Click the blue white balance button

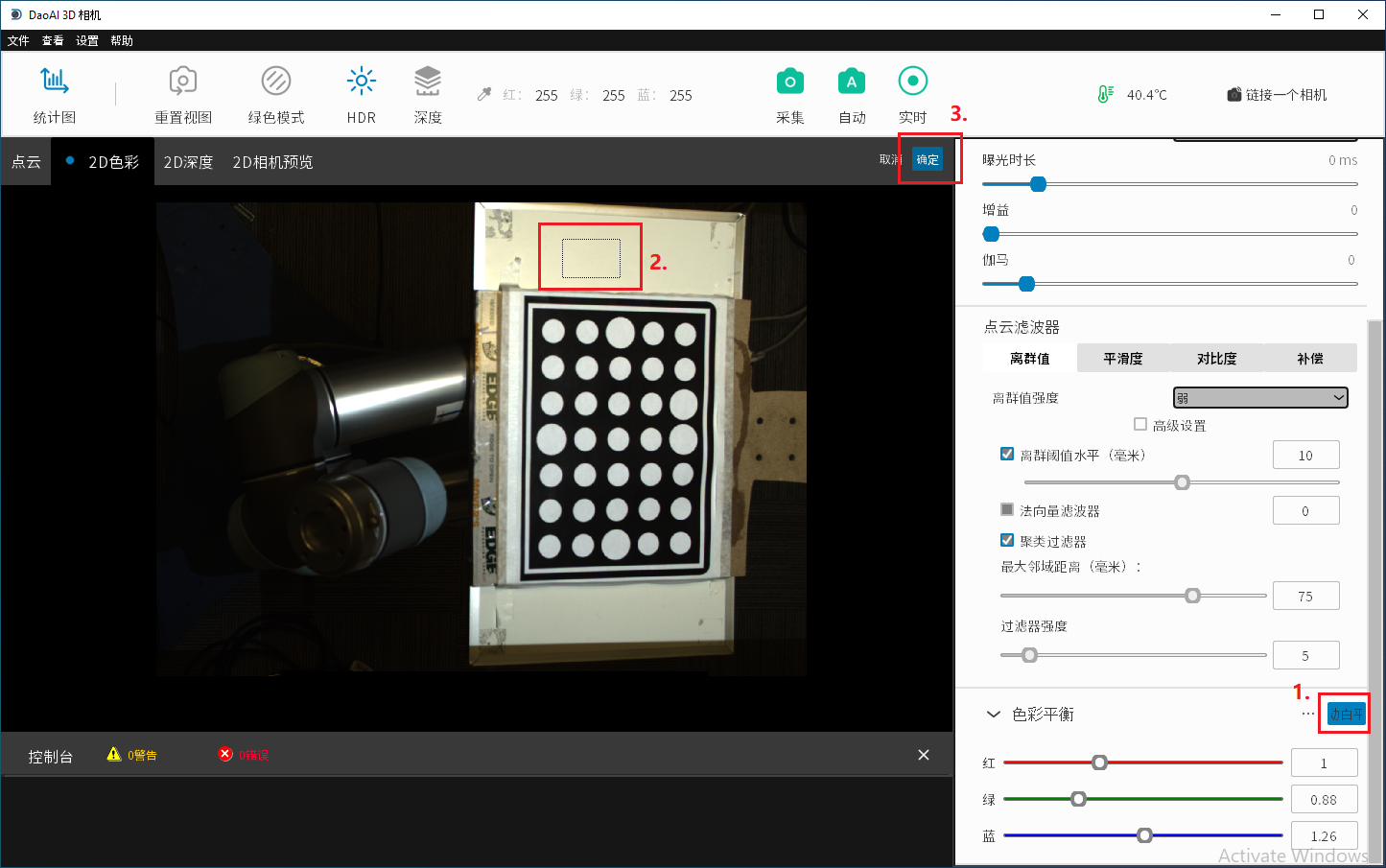[x=1346, y=714]
